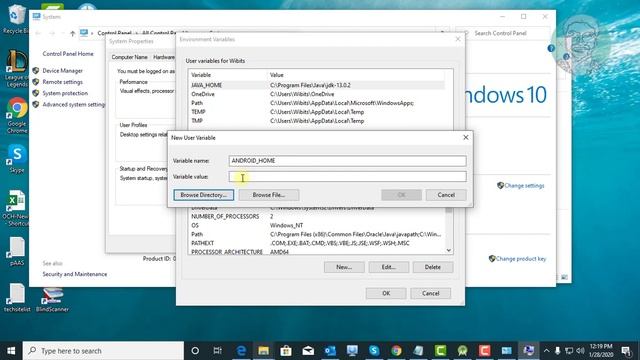This screenshot has height=360, width=640.
Task: Launch the BlindScanner desktop shortcut
Action: [x=52, y=300]
